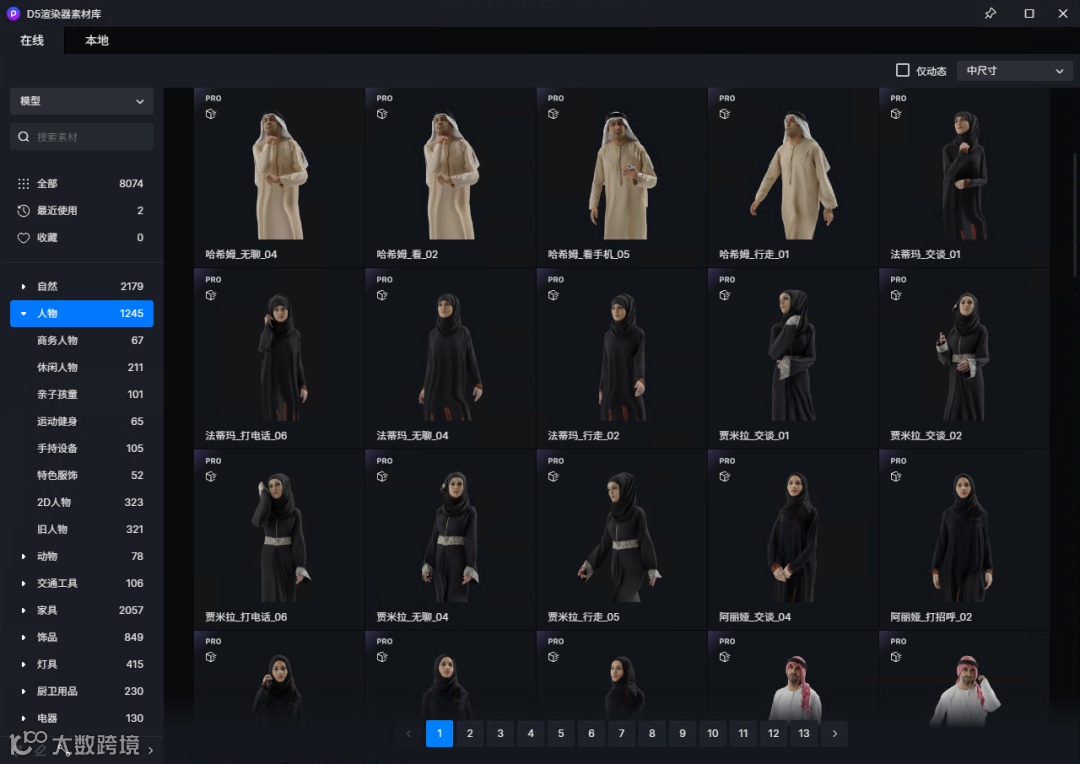This screenshot has height=764, width=1080.
Task: Go to page 13
Action: tap(804, 733)
